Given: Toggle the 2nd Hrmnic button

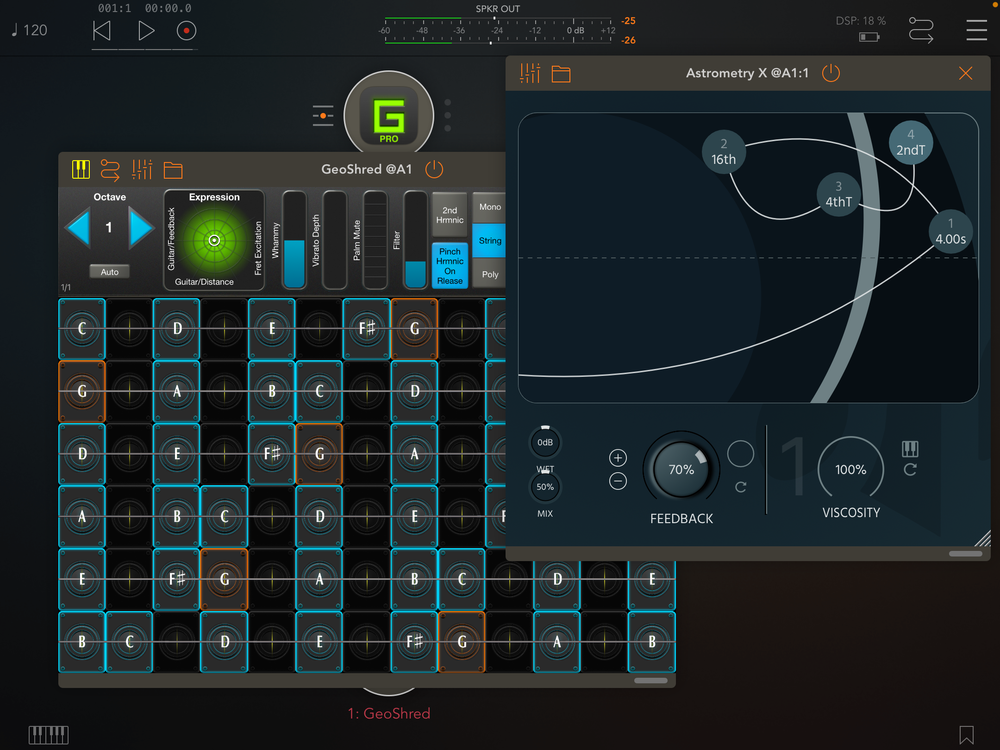Looking at the screenshot, I should click(x=450, y=215).
